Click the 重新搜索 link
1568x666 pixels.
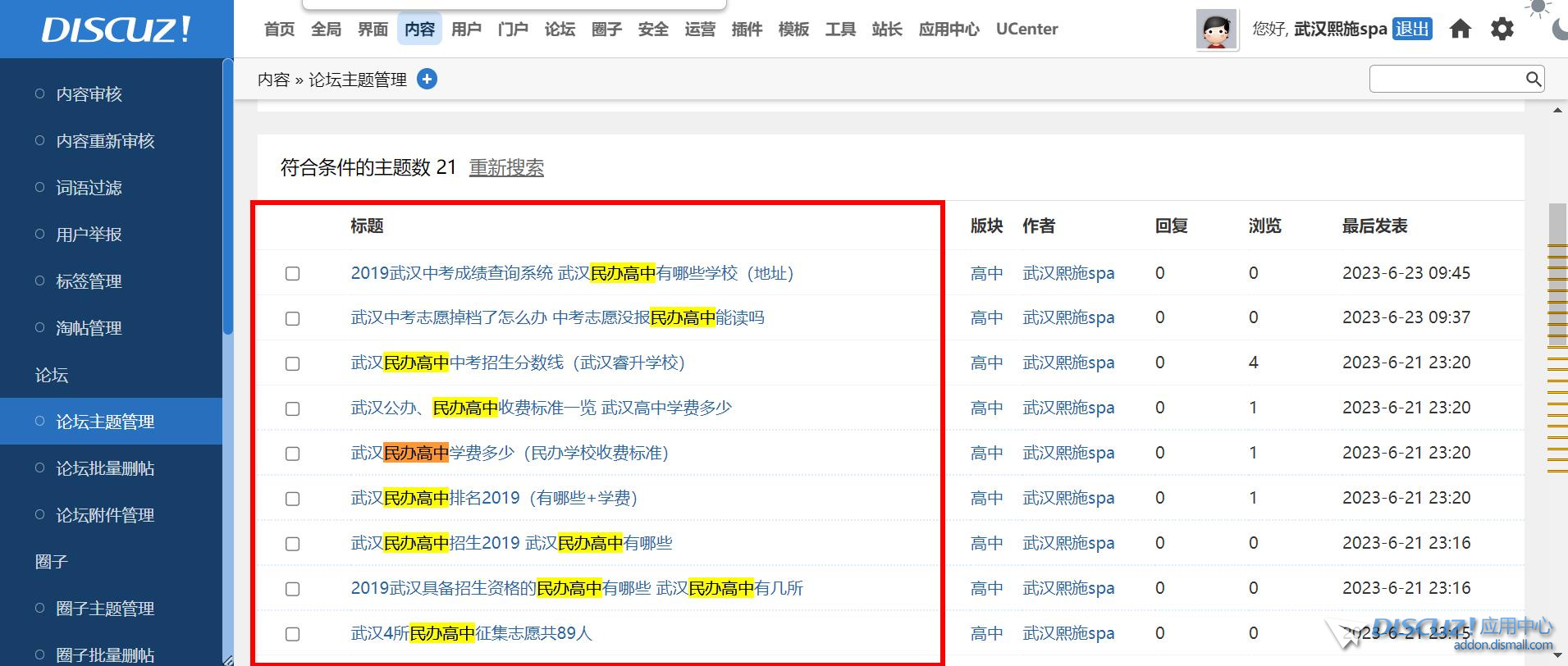click(x=506, y=167)
